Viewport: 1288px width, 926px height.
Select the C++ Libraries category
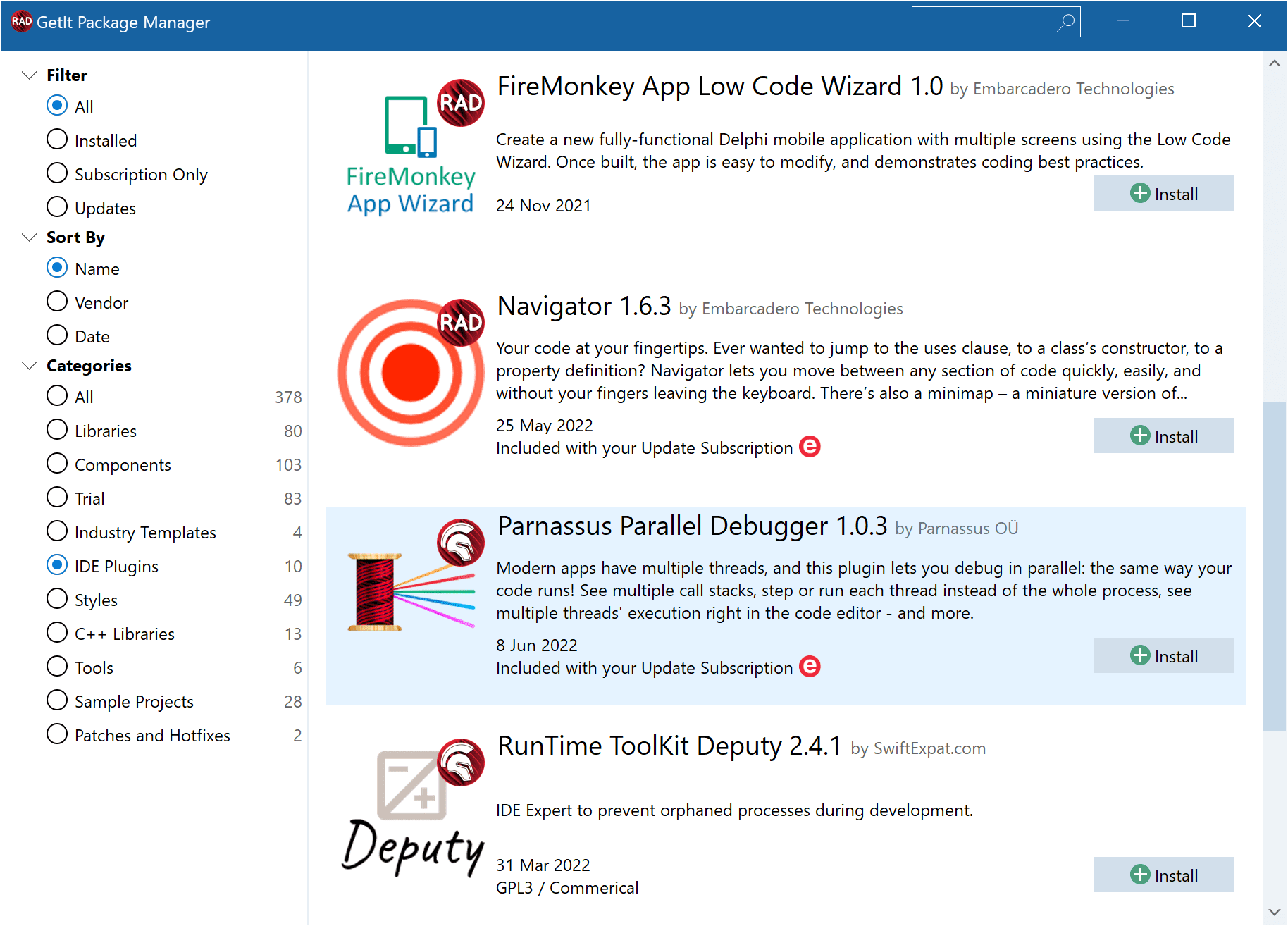pyautogui.click(x=57, y=633)
